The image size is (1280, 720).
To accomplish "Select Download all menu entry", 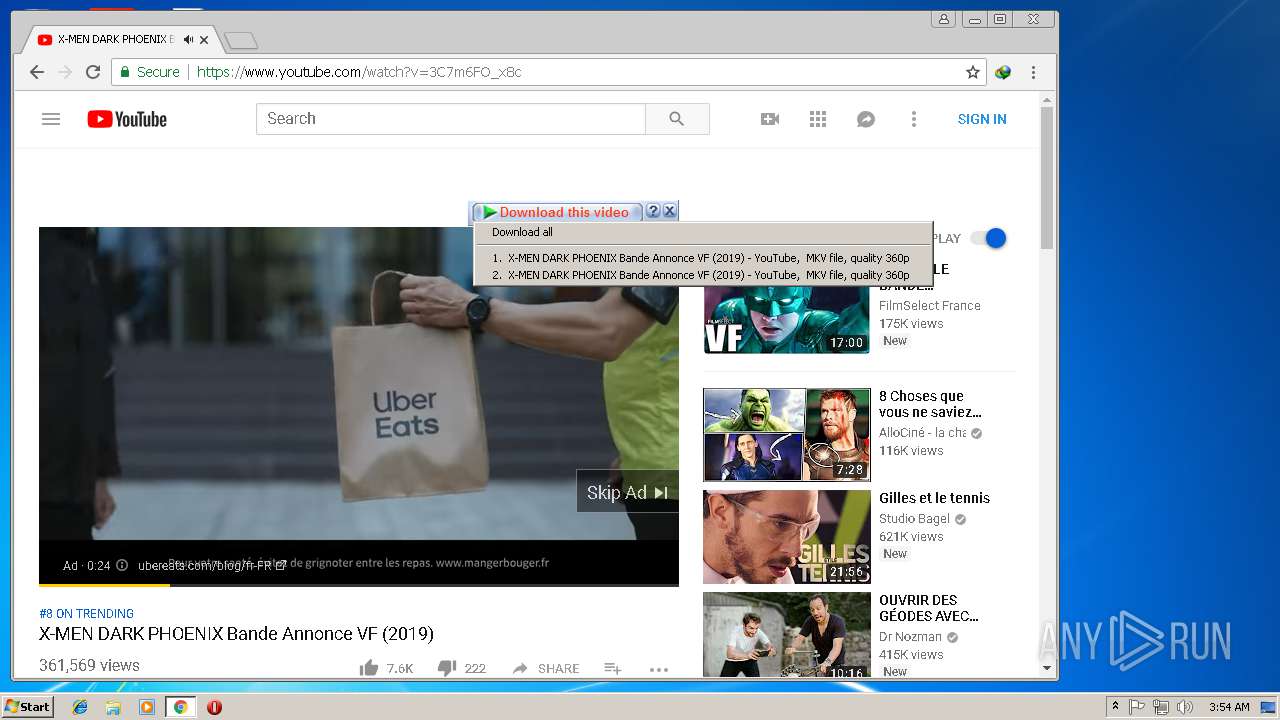I will [703, 232].
